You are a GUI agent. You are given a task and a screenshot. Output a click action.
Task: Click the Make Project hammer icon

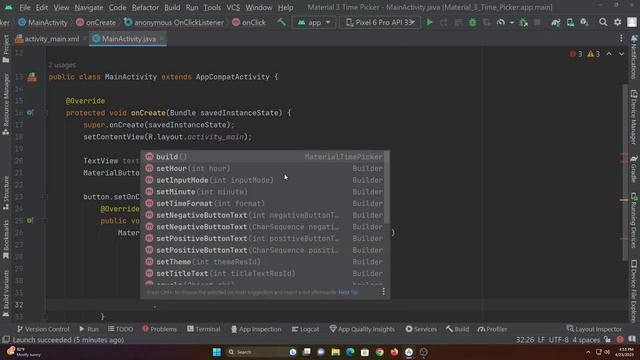pos(282,22)
